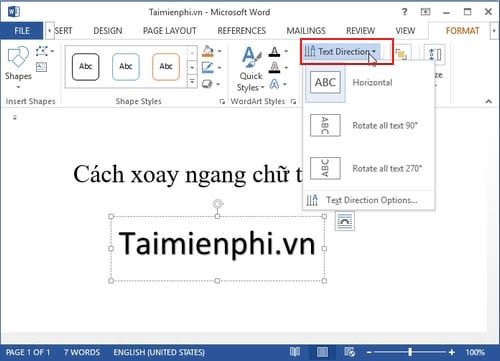Open Ribbon Display Options
The width and height of the screenshot is (500, 361).
tap(425, 12)
